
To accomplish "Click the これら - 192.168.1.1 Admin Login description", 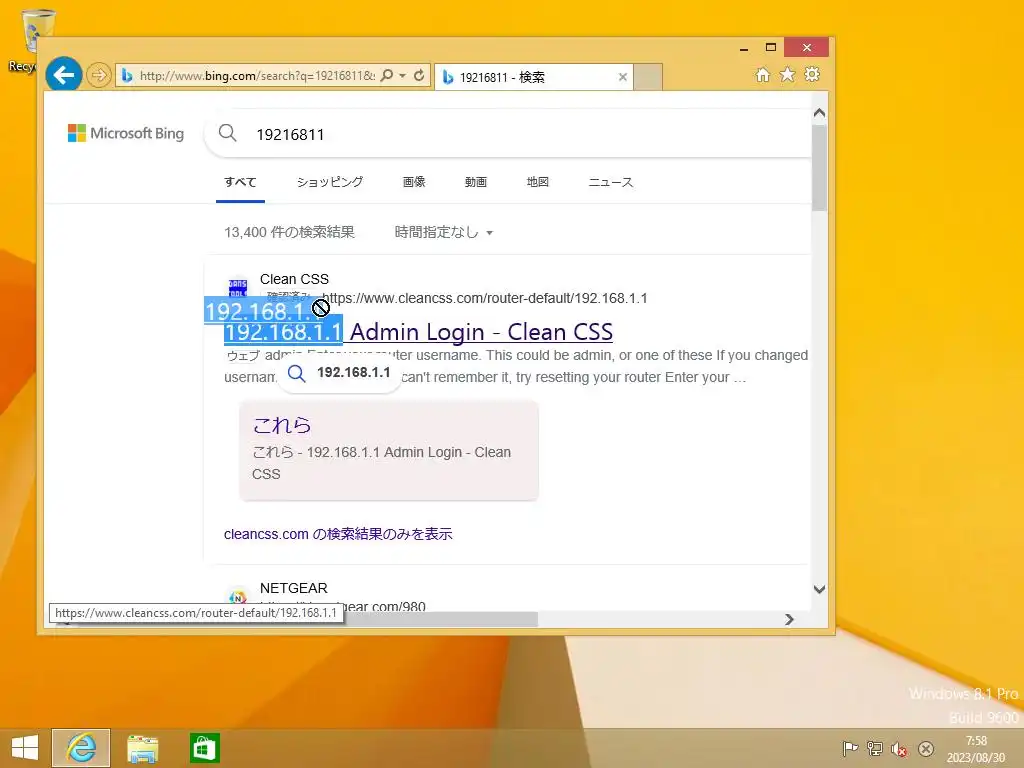I will click(381, 463).
